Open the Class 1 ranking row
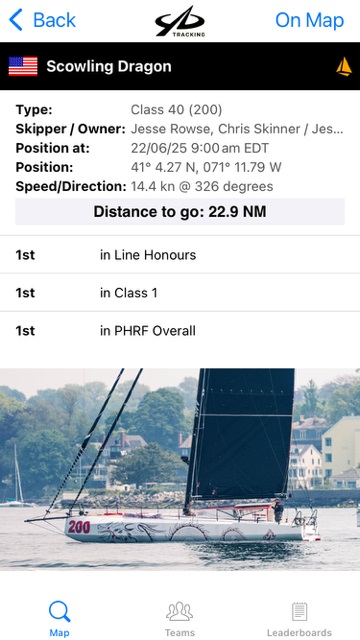The width and height of the screenshot is (360, 640). click(180, 293)
